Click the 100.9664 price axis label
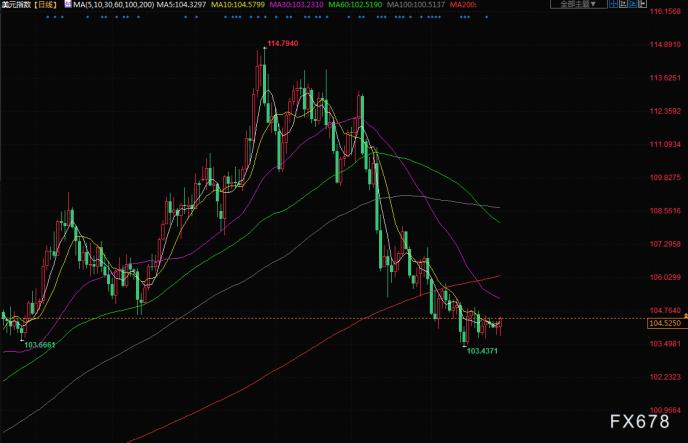The height and width of the screenshot is (443, 688). tap(665, 410)
